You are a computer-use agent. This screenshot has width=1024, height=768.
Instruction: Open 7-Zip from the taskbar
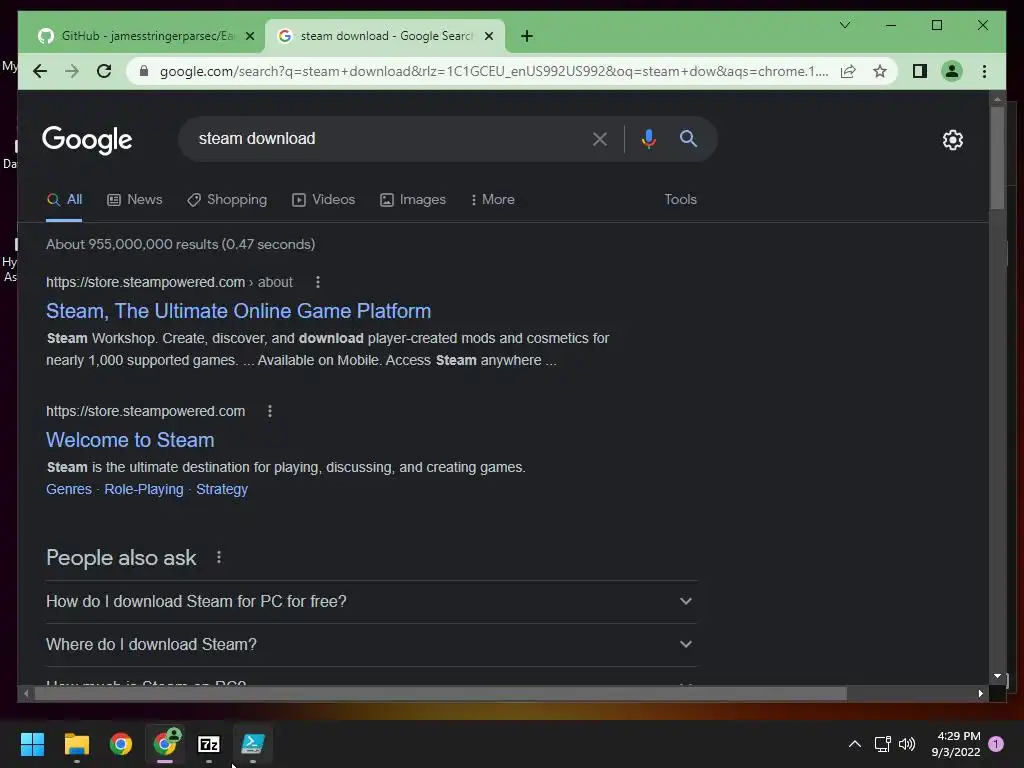click(209, 744)
